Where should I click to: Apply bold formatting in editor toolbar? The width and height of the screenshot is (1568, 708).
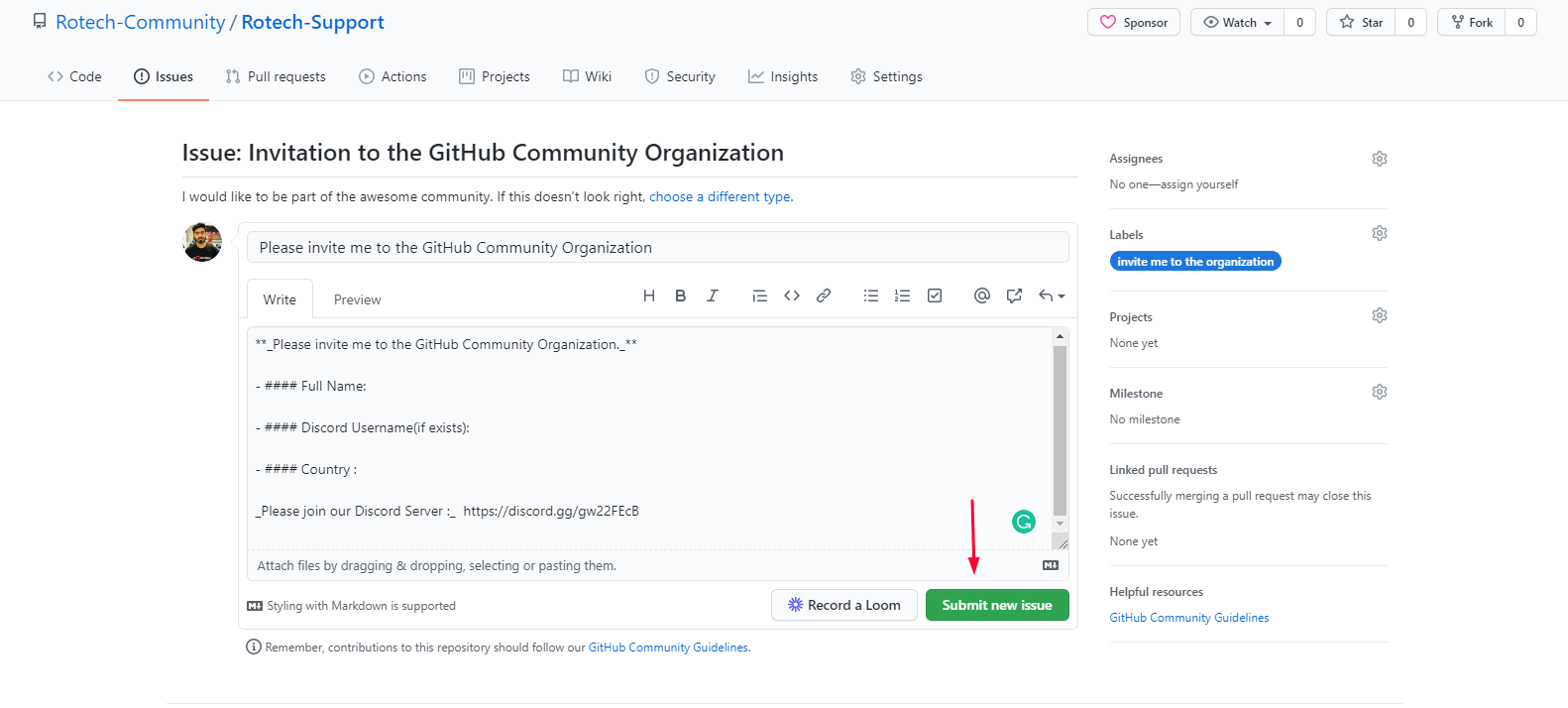pos(681,295)
